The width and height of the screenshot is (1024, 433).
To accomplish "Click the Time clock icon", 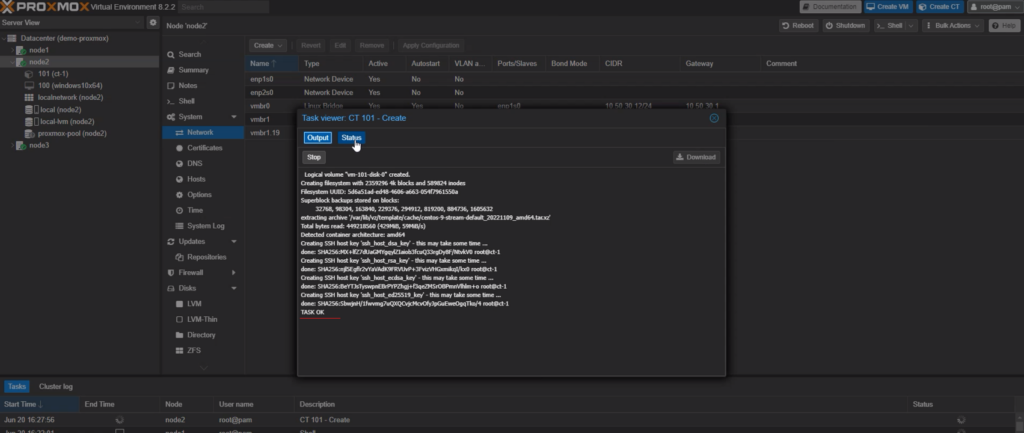I will (180, 210).
